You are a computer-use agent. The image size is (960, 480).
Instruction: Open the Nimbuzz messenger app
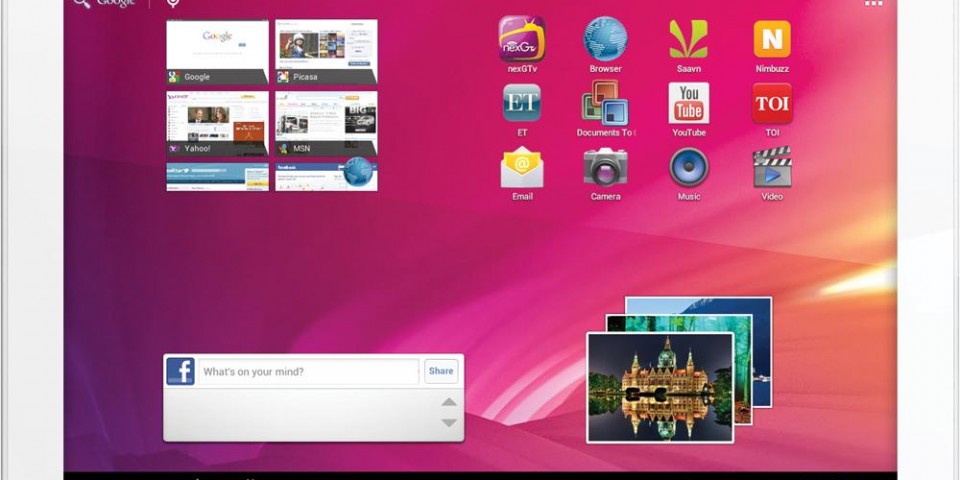(x=772, y=40)
